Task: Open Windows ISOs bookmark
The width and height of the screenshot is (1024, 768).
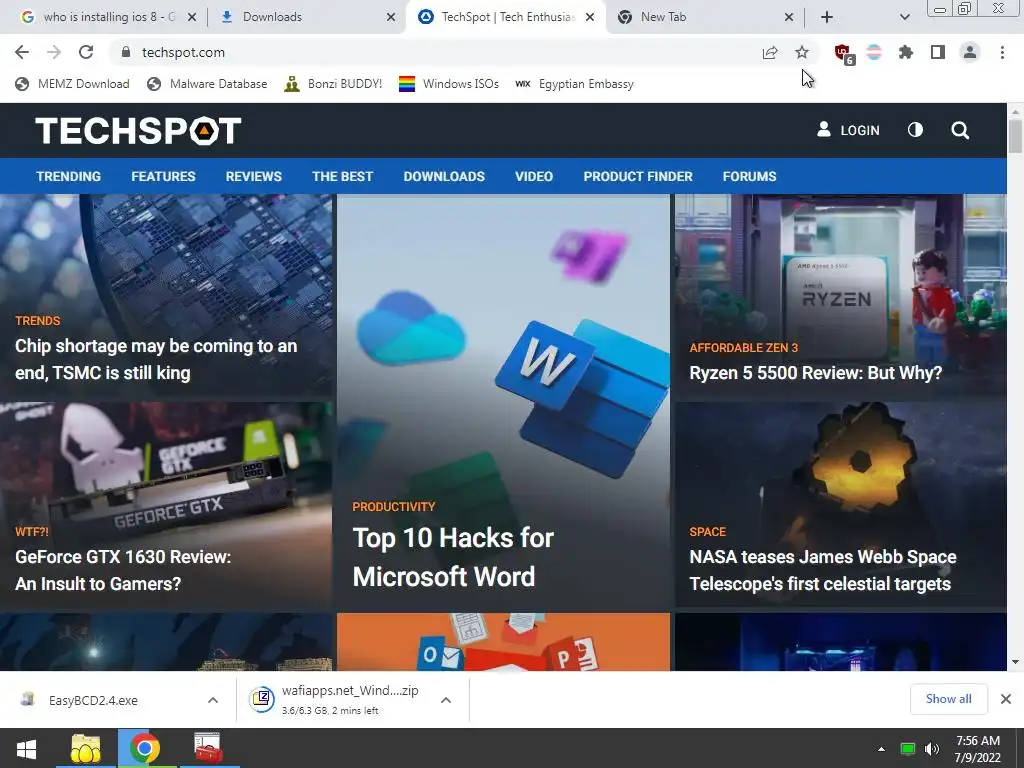Action: pyautogui.click(x=449, y=84)
